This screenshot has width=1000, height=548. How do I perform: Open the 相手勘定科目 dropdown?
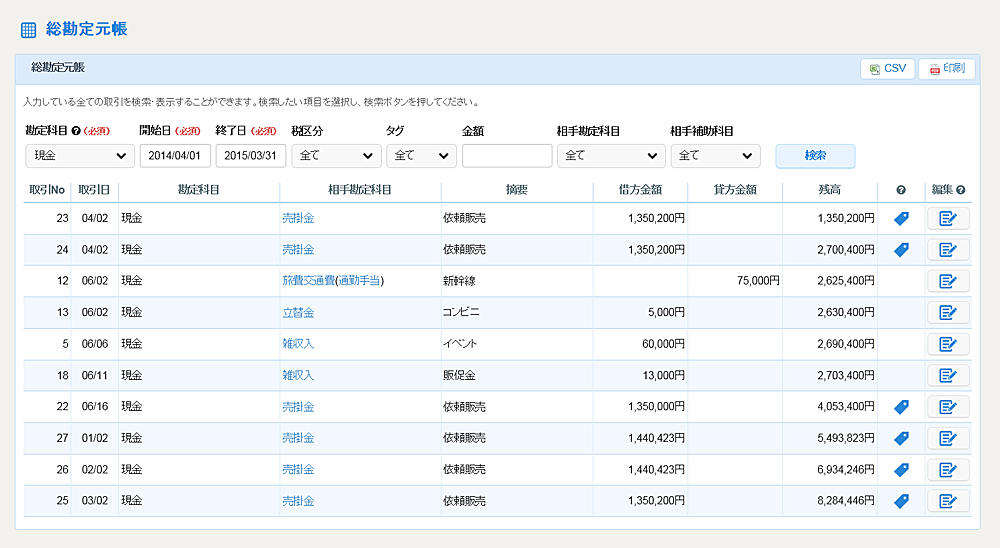coord(611,156)
